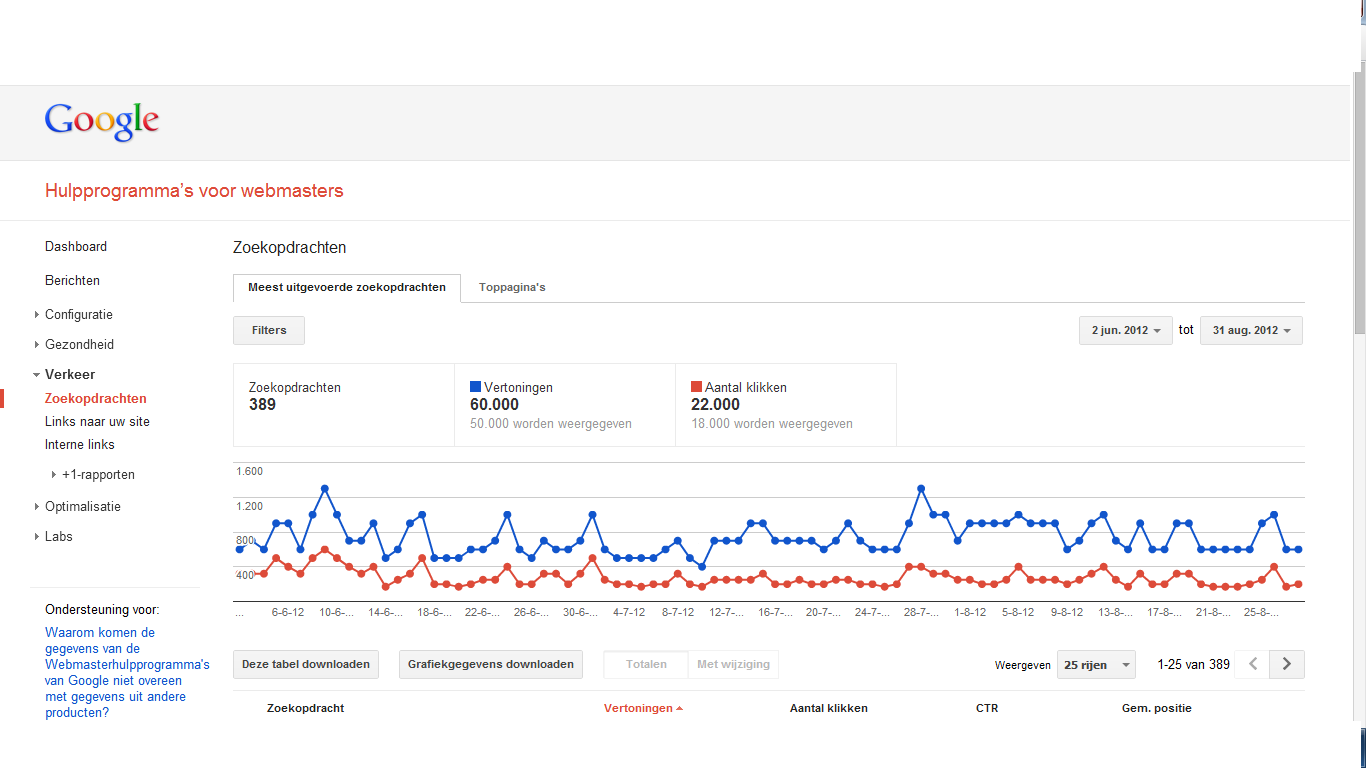Click Grafiekgegevens downloaden button

pyautogui.click(x=491, y=664)
